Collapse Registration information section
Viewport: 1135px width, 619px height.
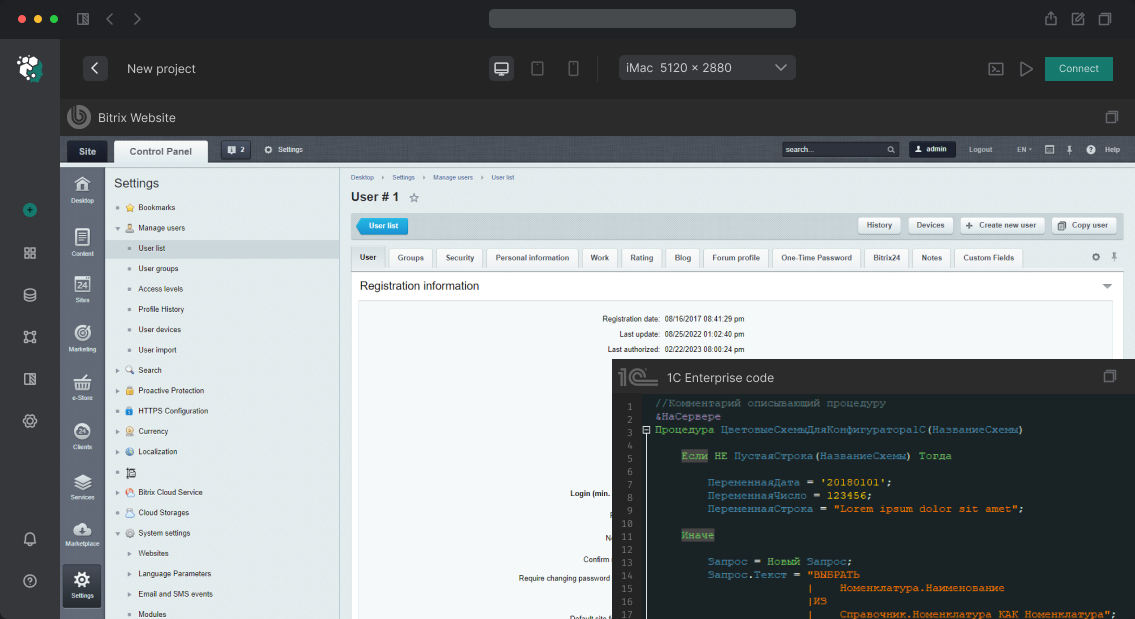[x=1107, y=286]
